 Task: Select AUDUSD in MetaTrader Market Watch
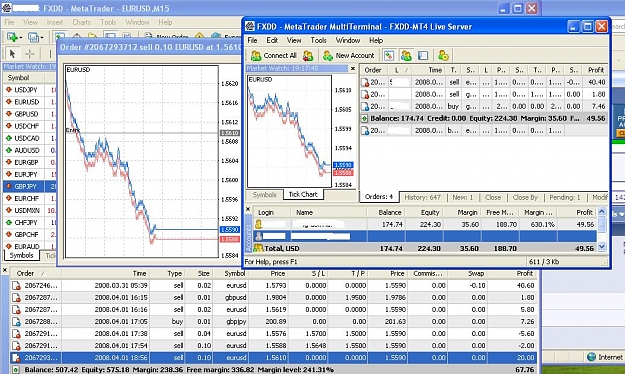[29, 150]
